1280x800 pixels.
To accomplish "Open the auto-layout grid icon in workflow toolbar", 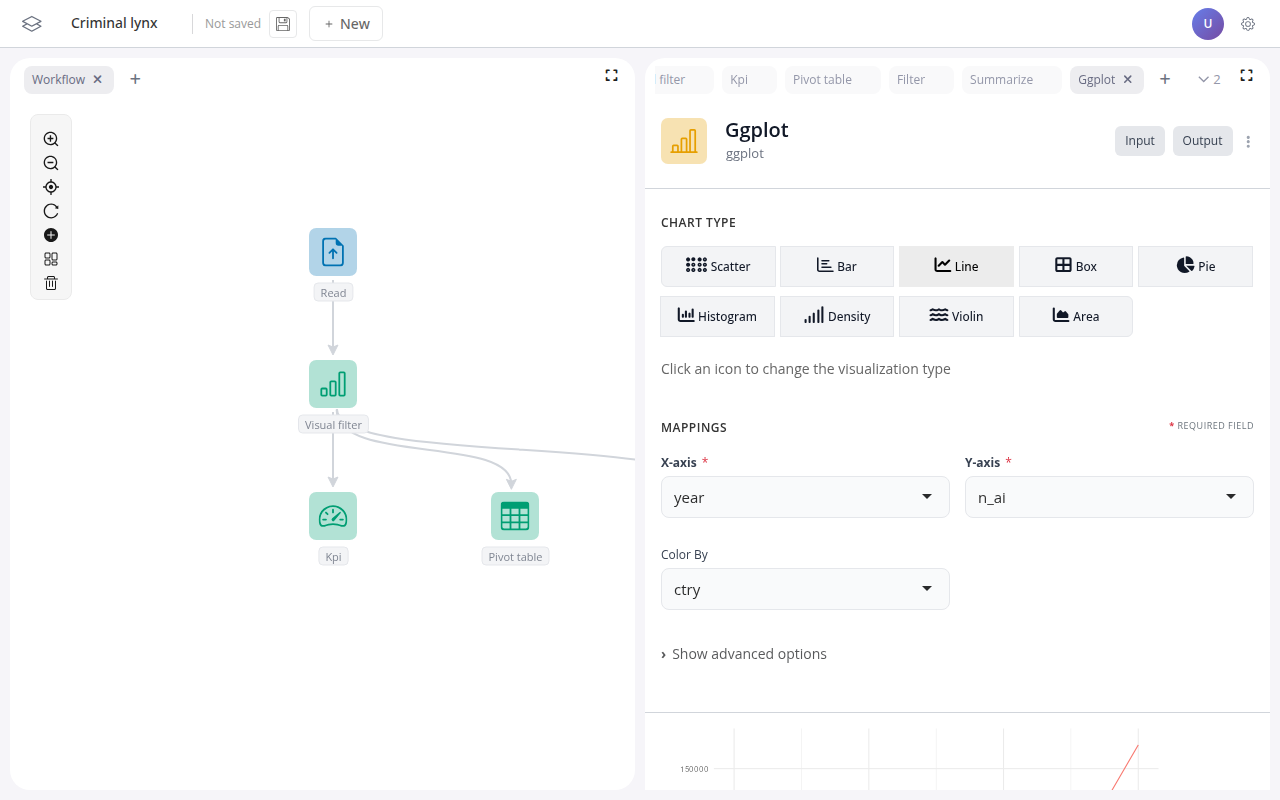I will [50, 259].
